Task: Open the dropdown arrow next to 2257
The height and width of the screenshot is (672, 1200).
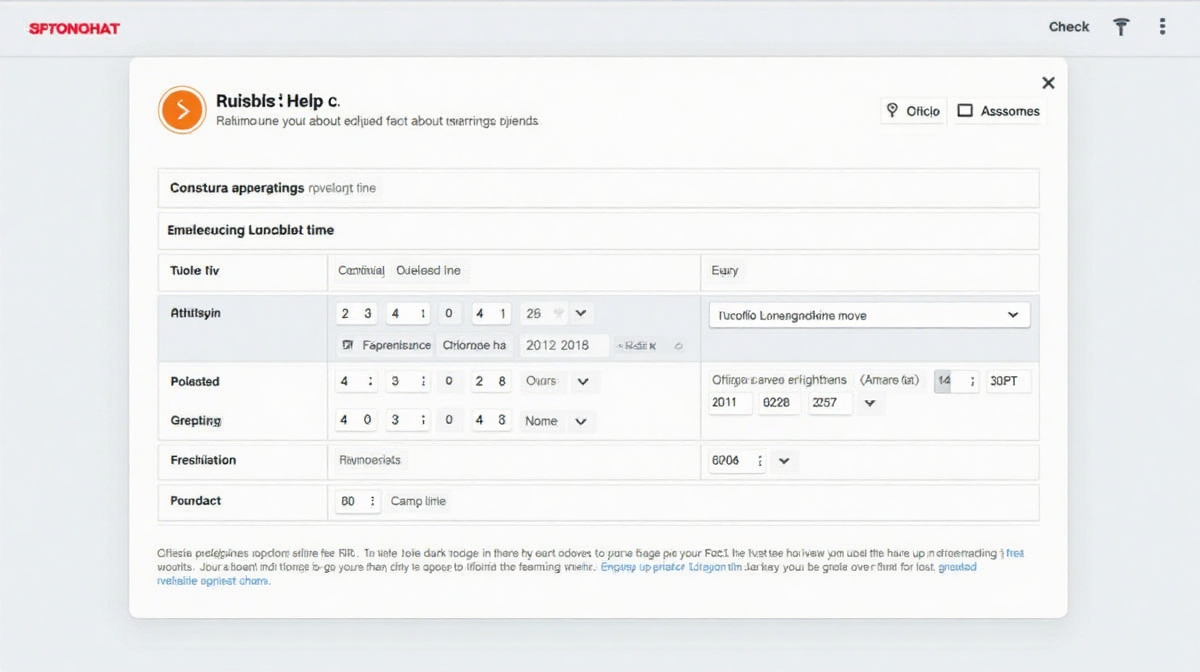Action: coord(869,403)
